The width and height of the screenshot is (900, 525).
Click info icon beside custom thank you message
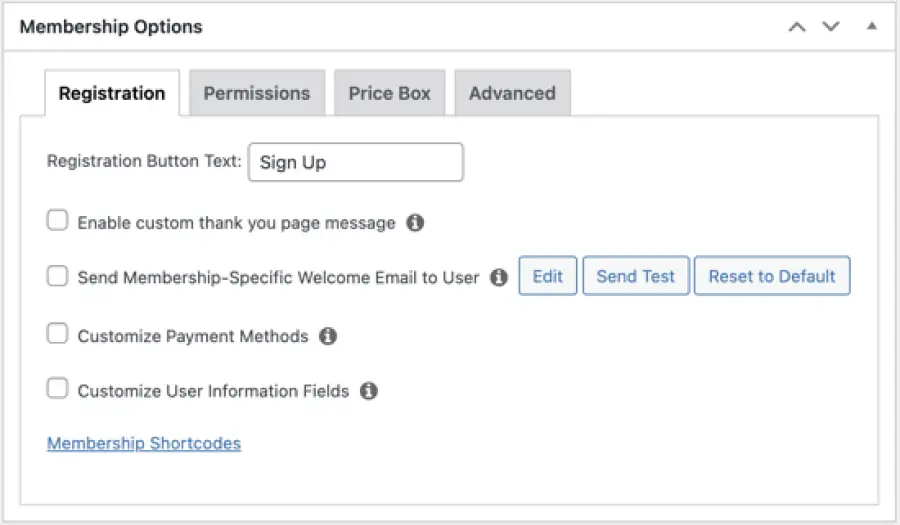tap(415, 223)
